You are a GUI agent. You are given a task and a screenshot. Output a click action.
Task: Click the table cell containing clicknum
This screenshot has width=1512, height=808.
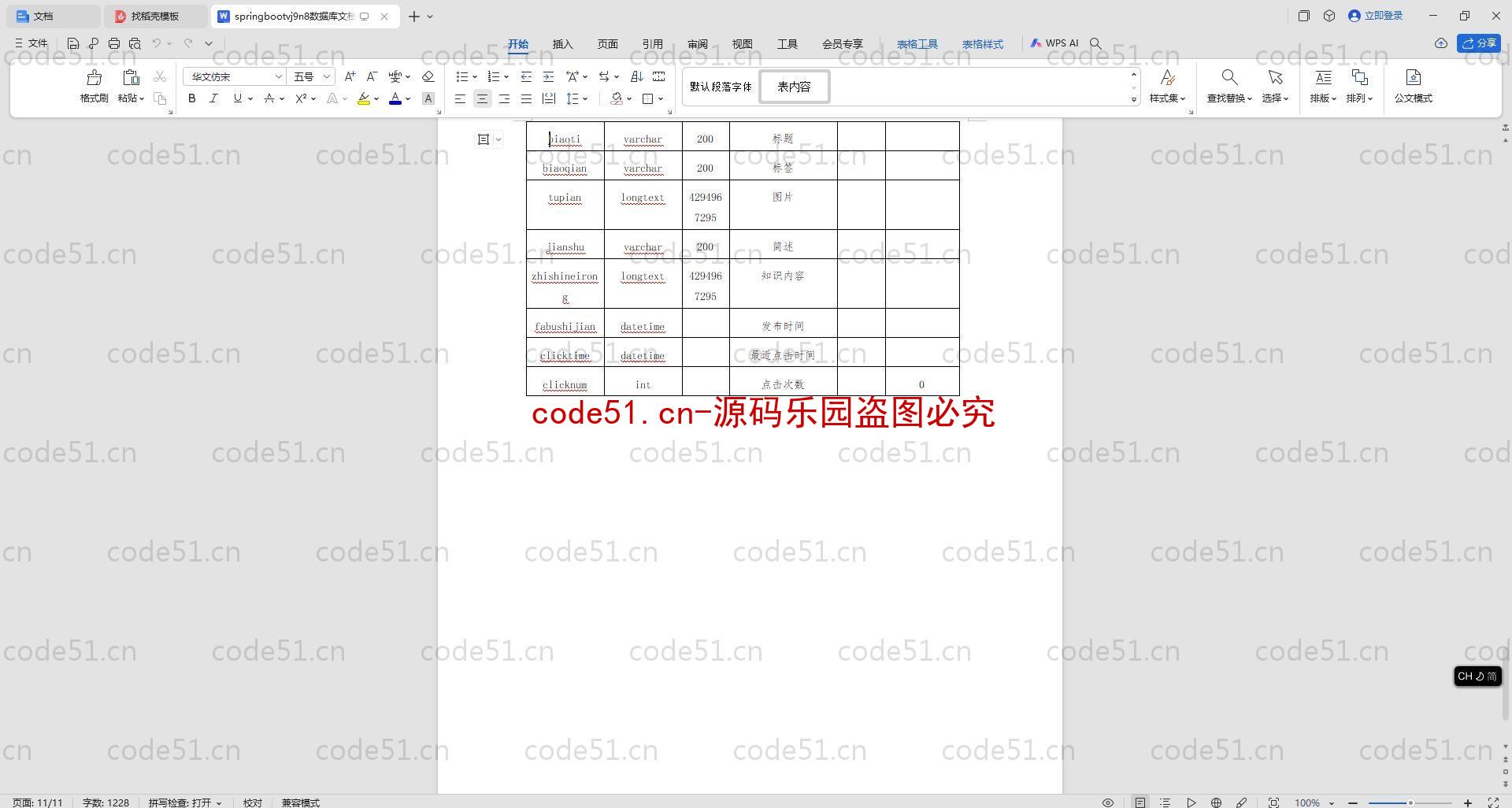click(x=565, y=382)
